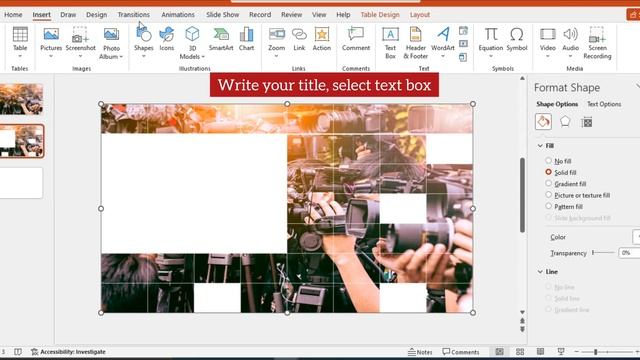The height and width of the screenshot is (360, 640).
Task: Collapse the Line section
Action: [540, 271]
